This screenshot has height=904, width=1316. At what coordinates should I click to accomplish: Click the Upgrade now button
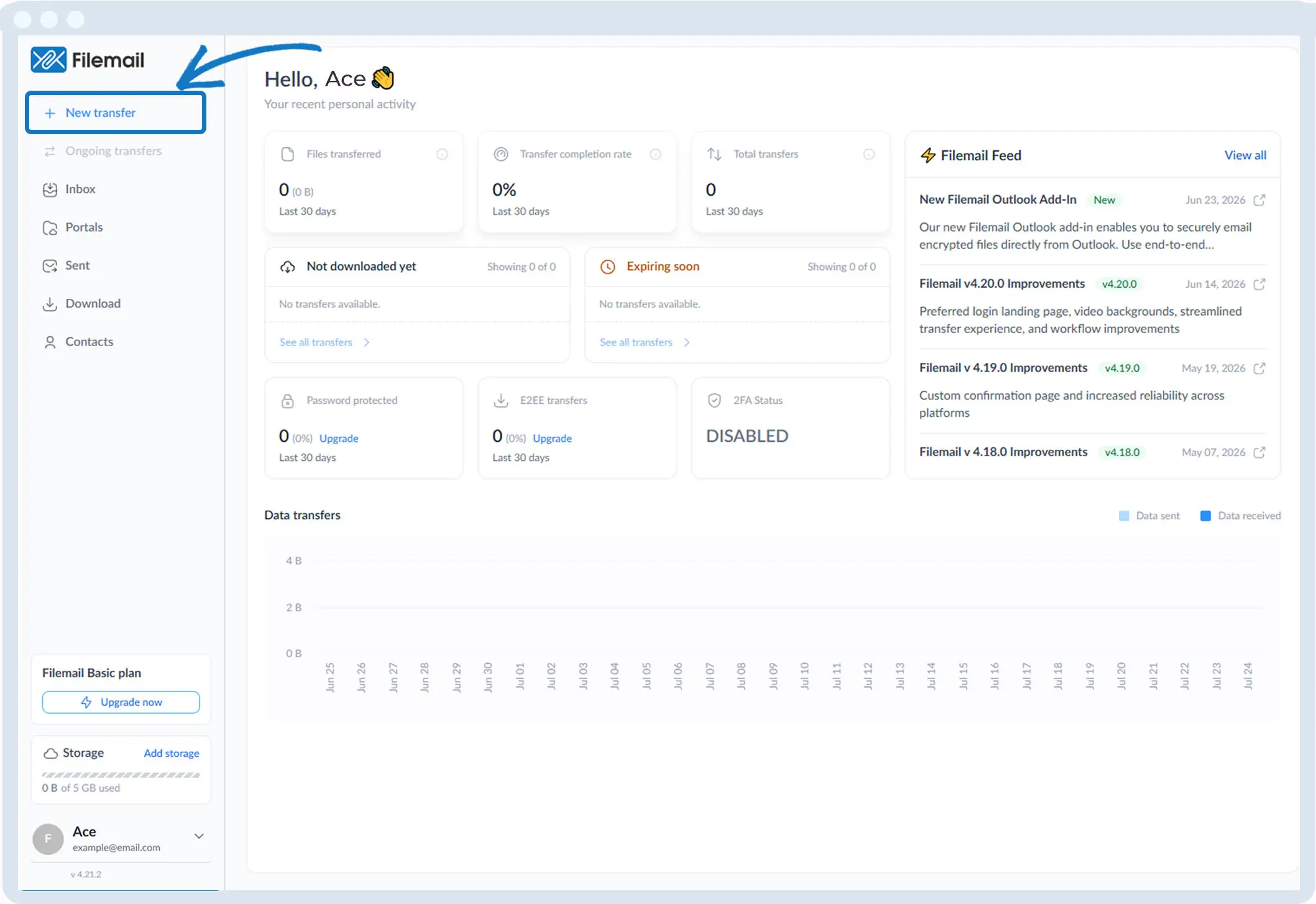[121, 702]
